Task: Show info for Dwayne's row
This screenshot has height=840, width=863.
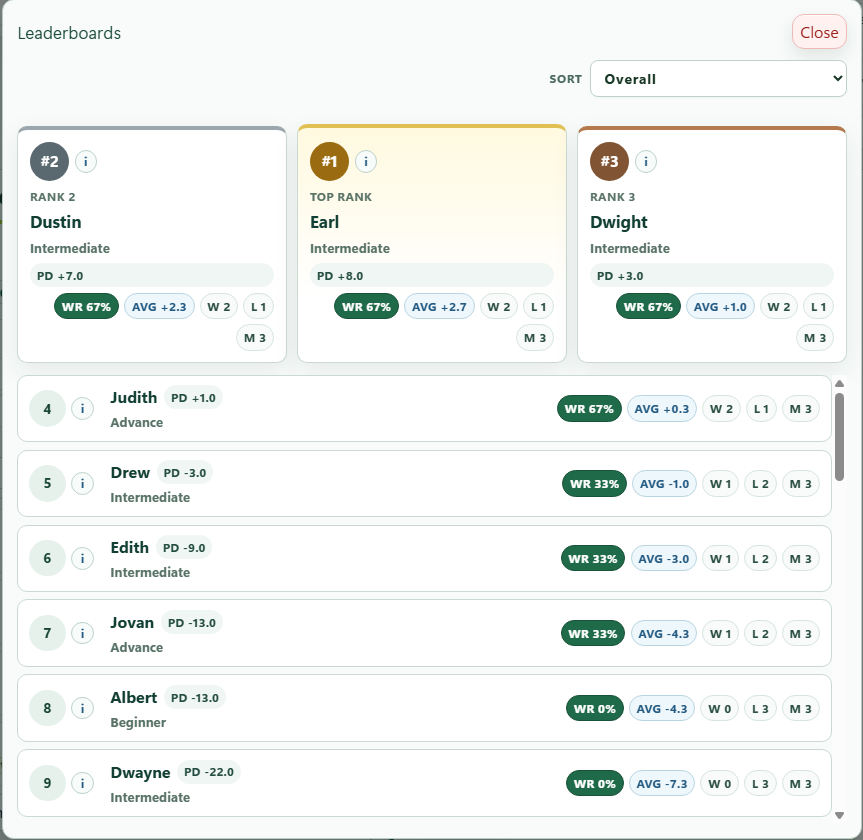Action: (x=83, y=783)
